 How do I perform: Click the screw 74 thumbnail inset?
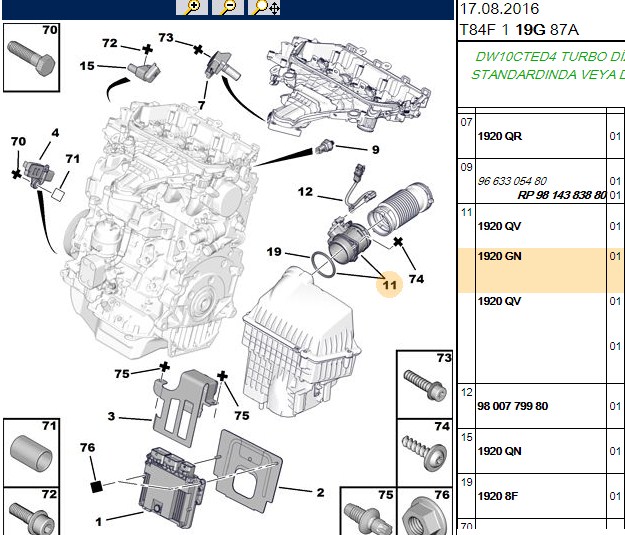coord(425,452)
